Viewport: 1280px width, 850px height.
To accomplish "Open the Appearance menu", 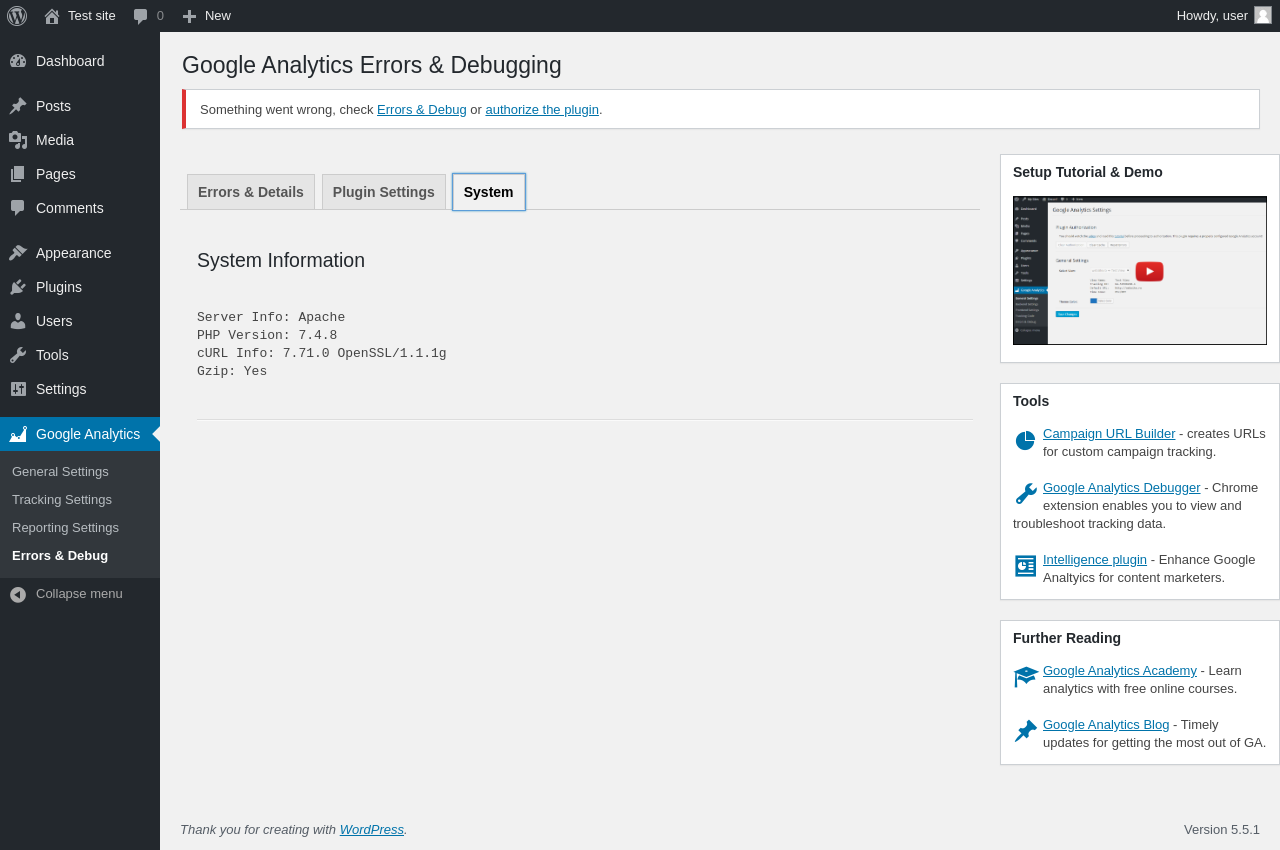I will click(80, 253).
